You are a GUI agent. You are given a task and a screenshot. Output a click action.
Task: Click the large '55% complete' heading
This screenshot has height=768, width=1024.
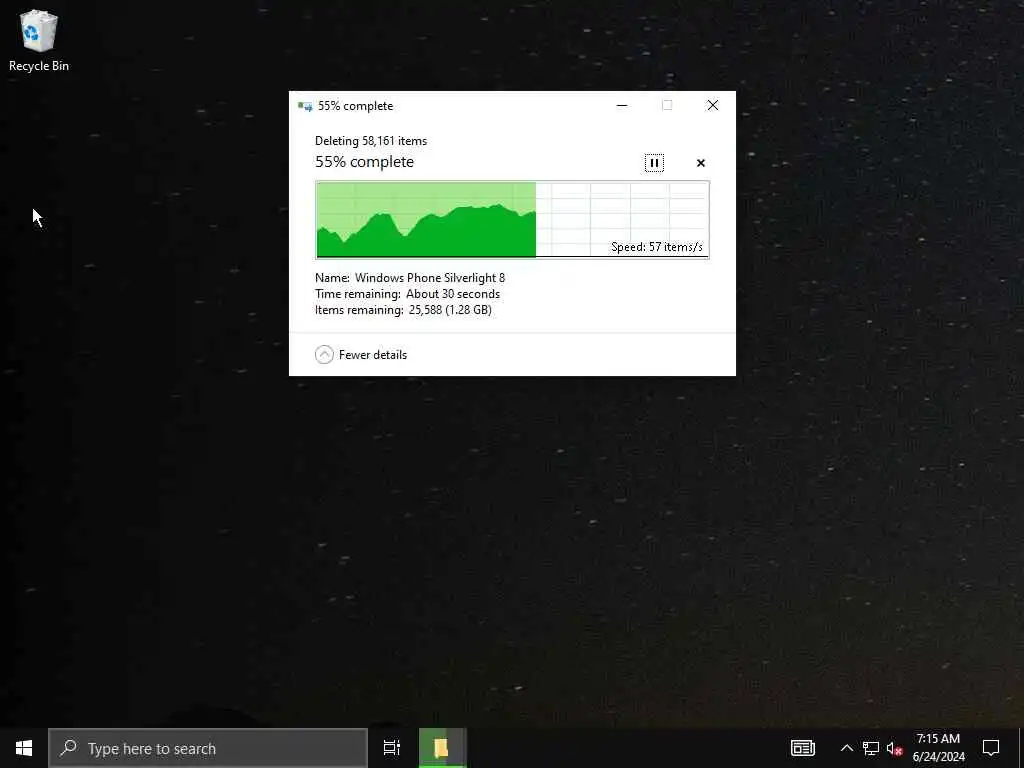click(364, 162)
